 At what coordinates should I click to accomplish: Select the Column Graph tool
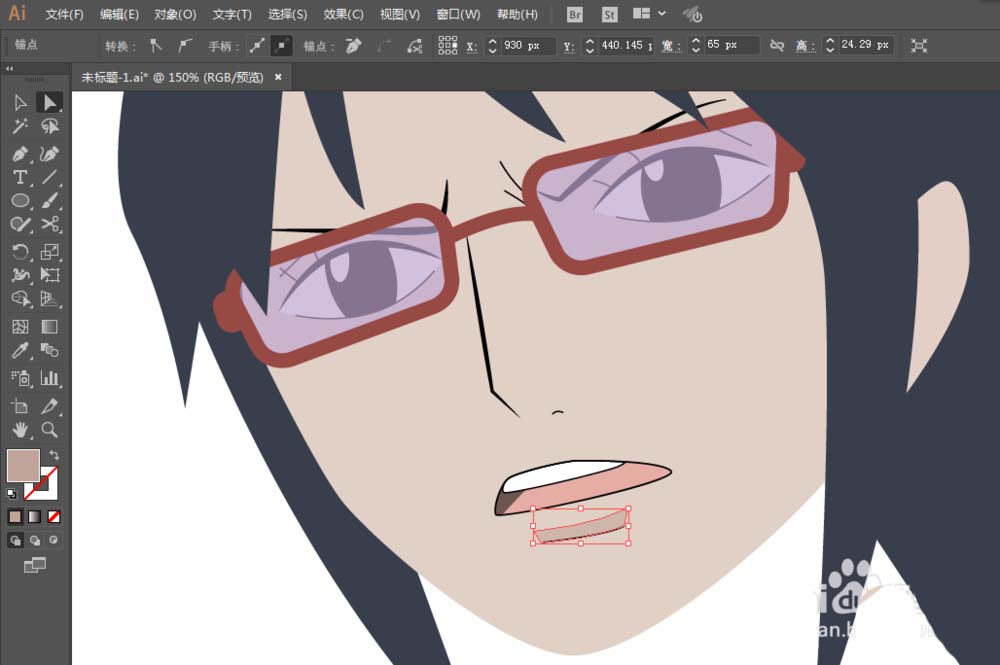[49, 378]
